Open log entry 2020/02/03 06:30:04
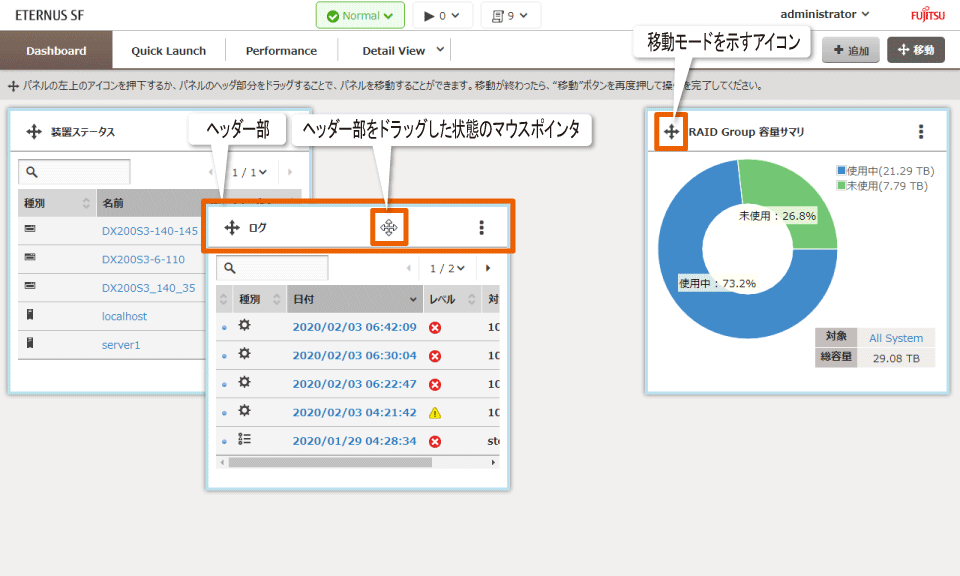 click(354, 356)
